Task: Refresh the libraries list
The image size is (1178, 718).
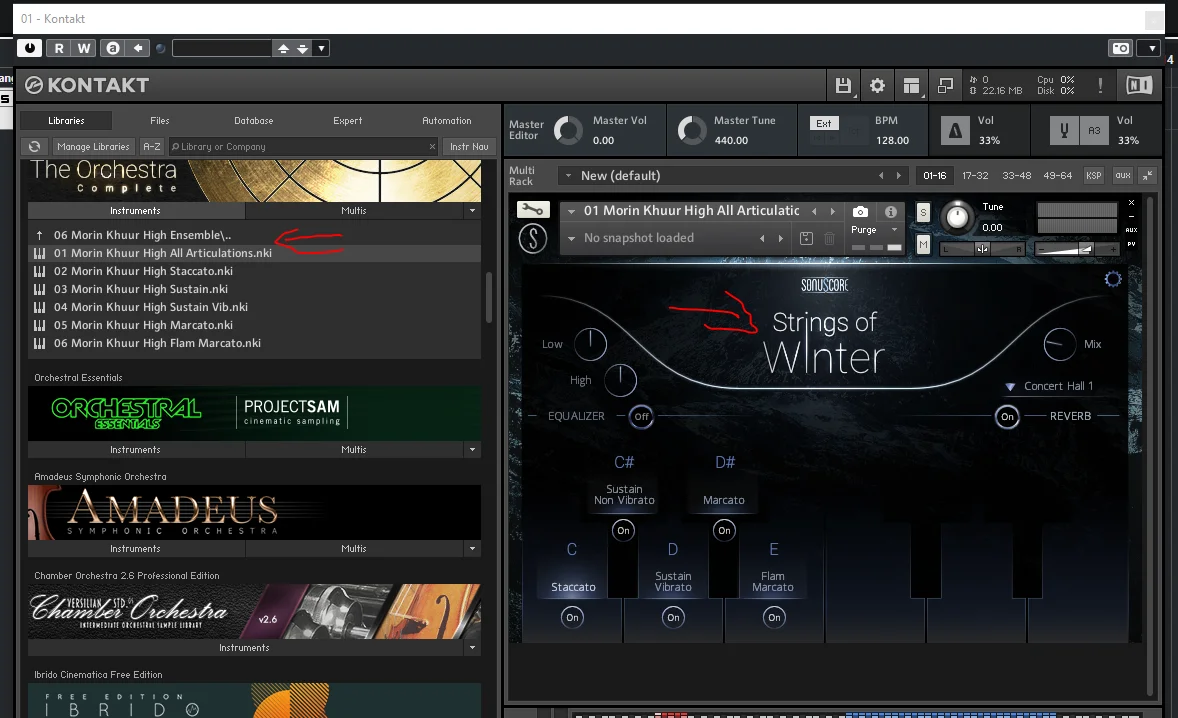Action: pyautogui.click(x=35, y=146)
